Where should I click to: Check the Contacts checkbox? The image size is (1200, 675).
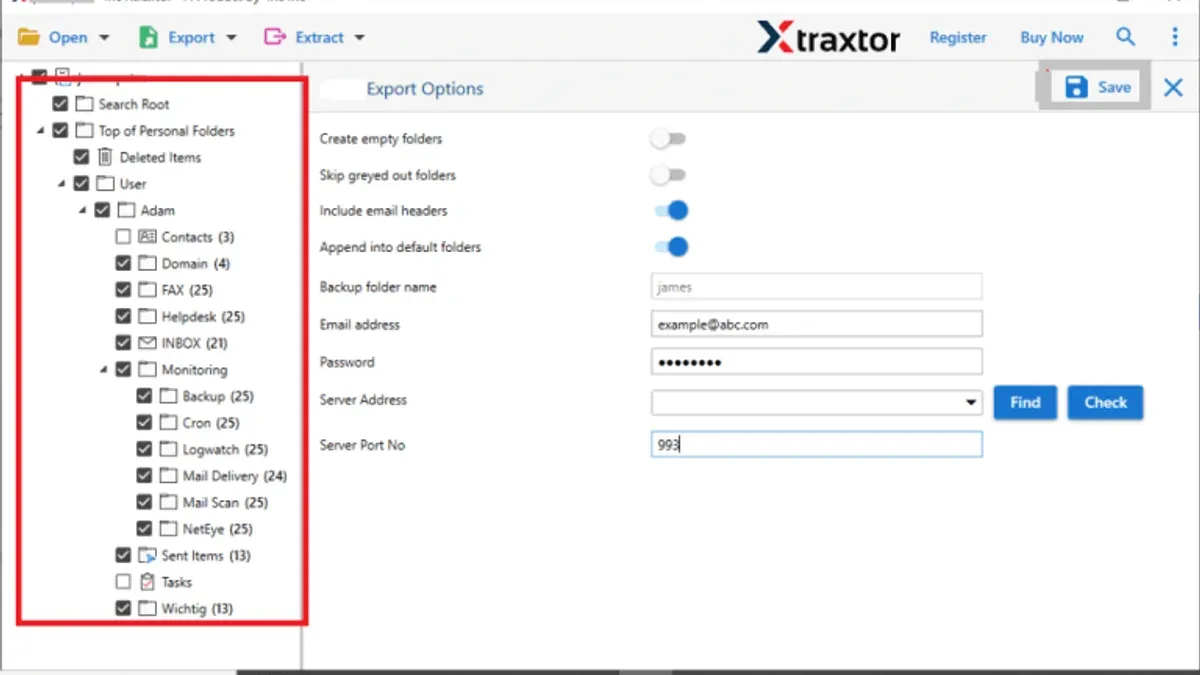123,237
